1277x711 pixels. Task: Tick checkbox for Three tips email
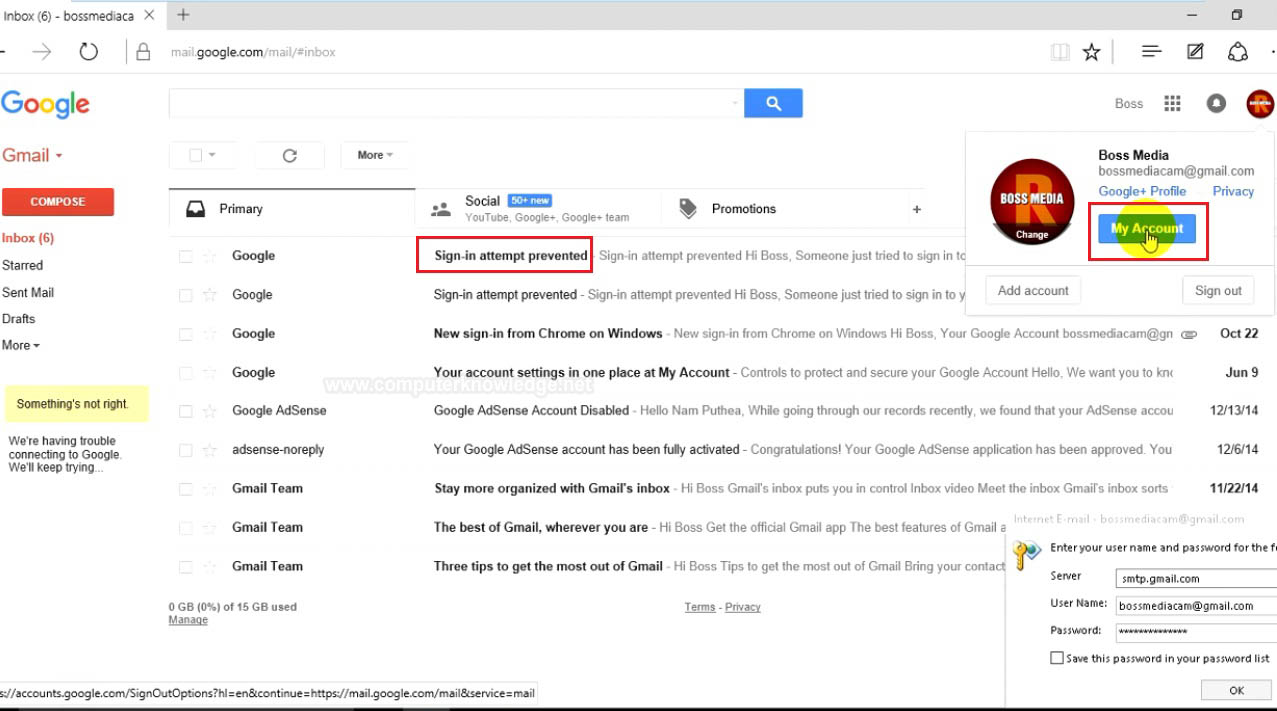tap(185, 566)
